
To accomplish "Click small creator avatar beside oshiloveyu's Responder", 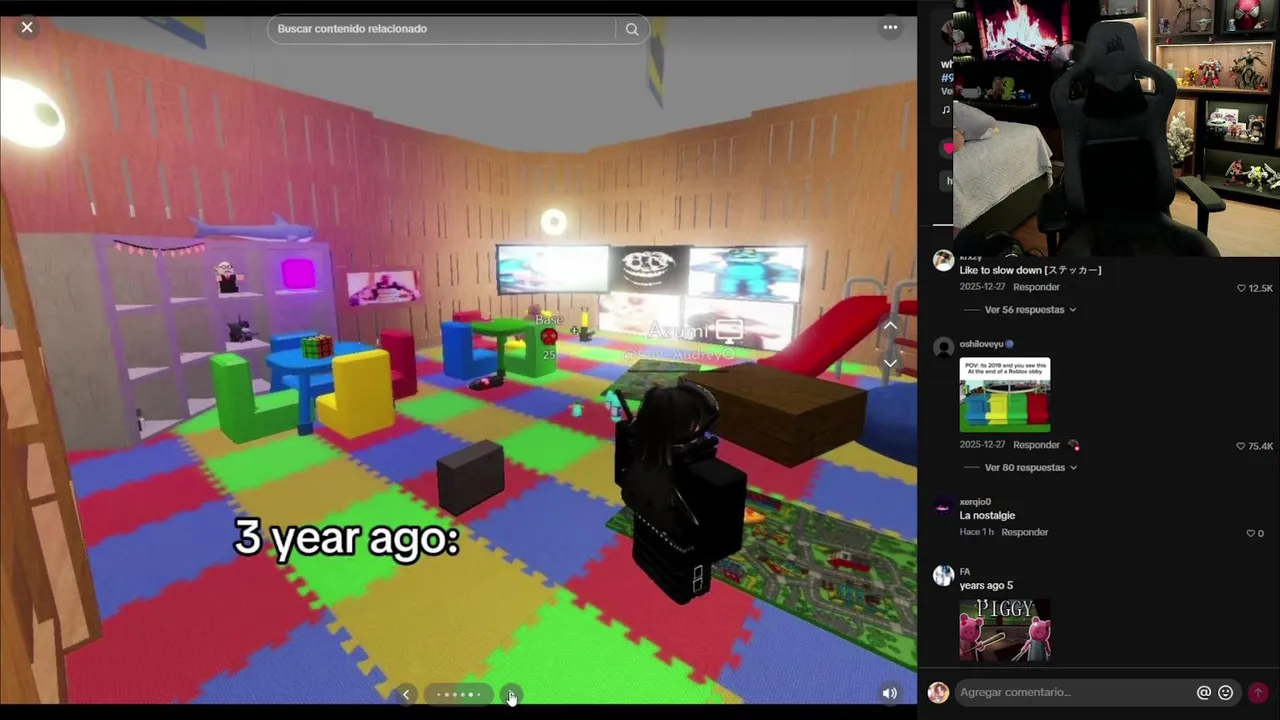I will 1074,445.
